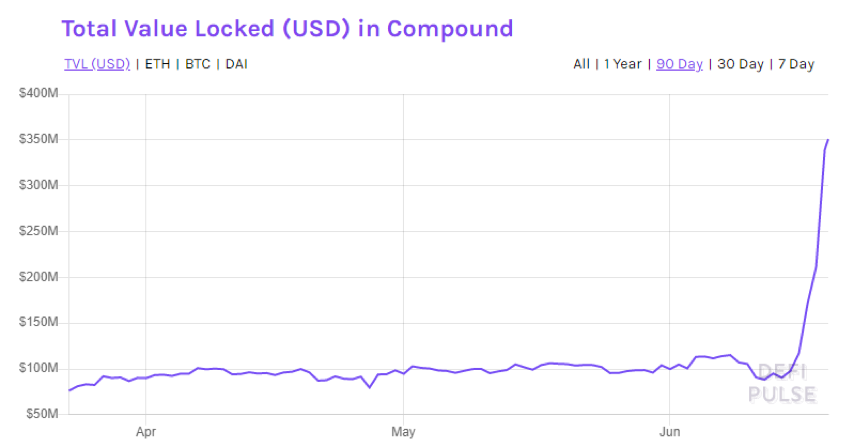This screenshot has height=445, width=852.
Task: Click the Apr x-axis label
Action: pyautogui.click(x=145, y=432)
